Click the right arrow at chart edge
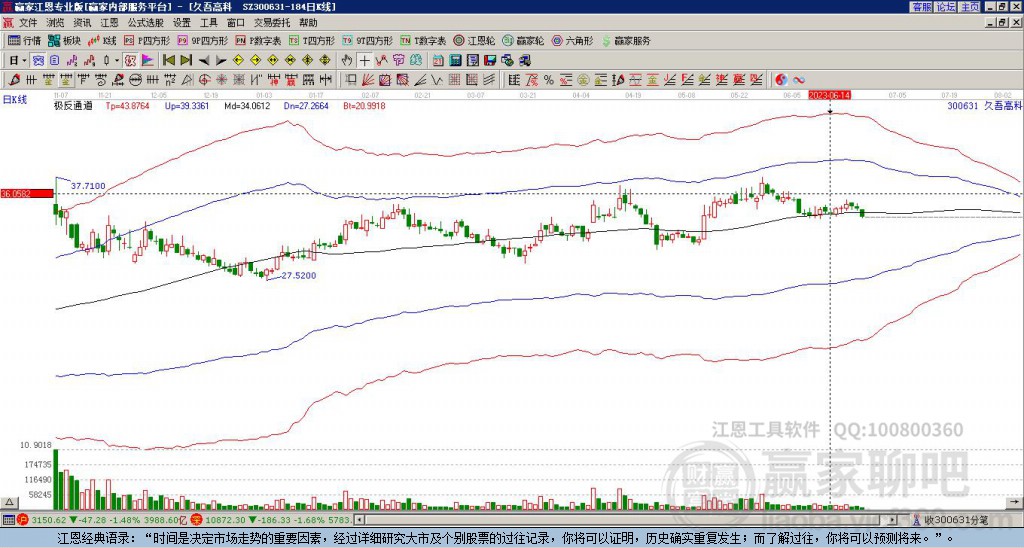 (1015, 502)
